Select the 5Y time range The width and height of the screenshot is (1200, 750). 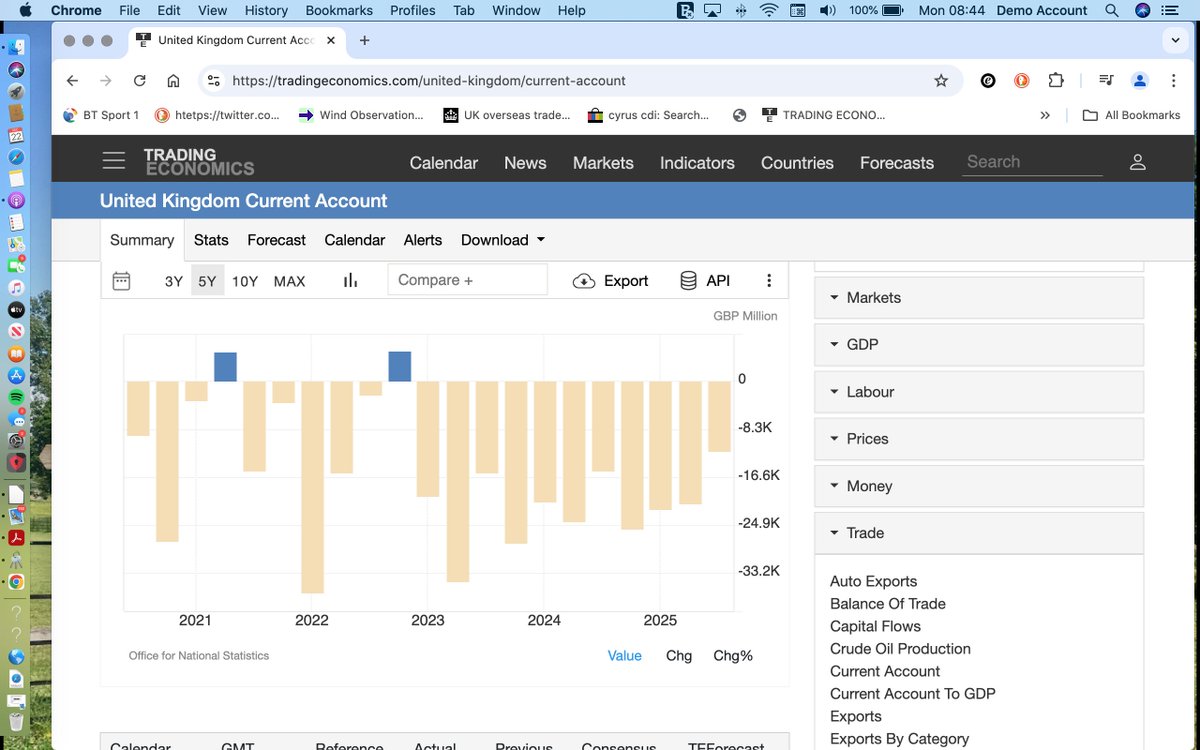pos(207,281)
